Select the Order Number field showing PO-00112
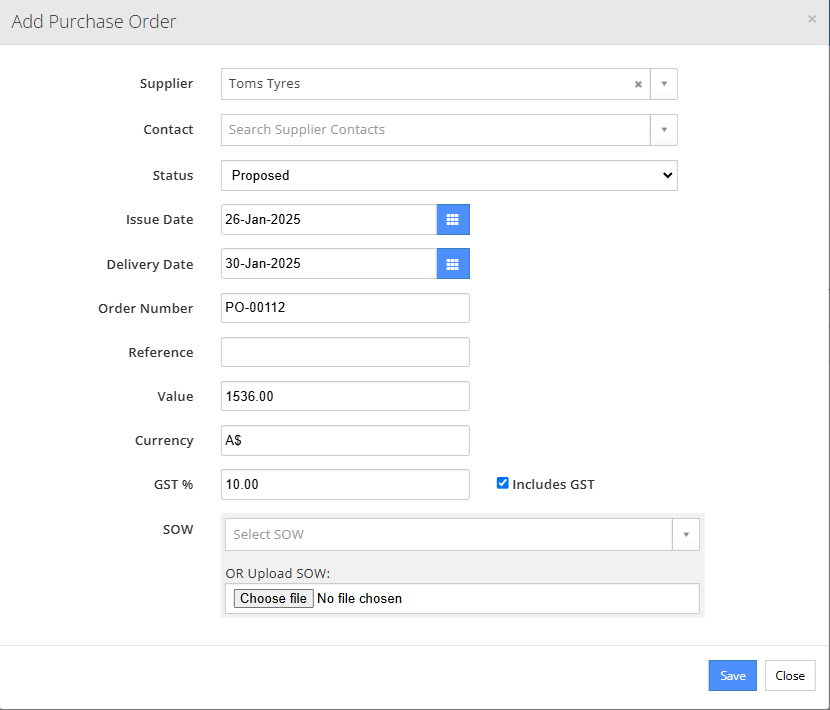This screenshot has width=830, height=710. point(344,308)
